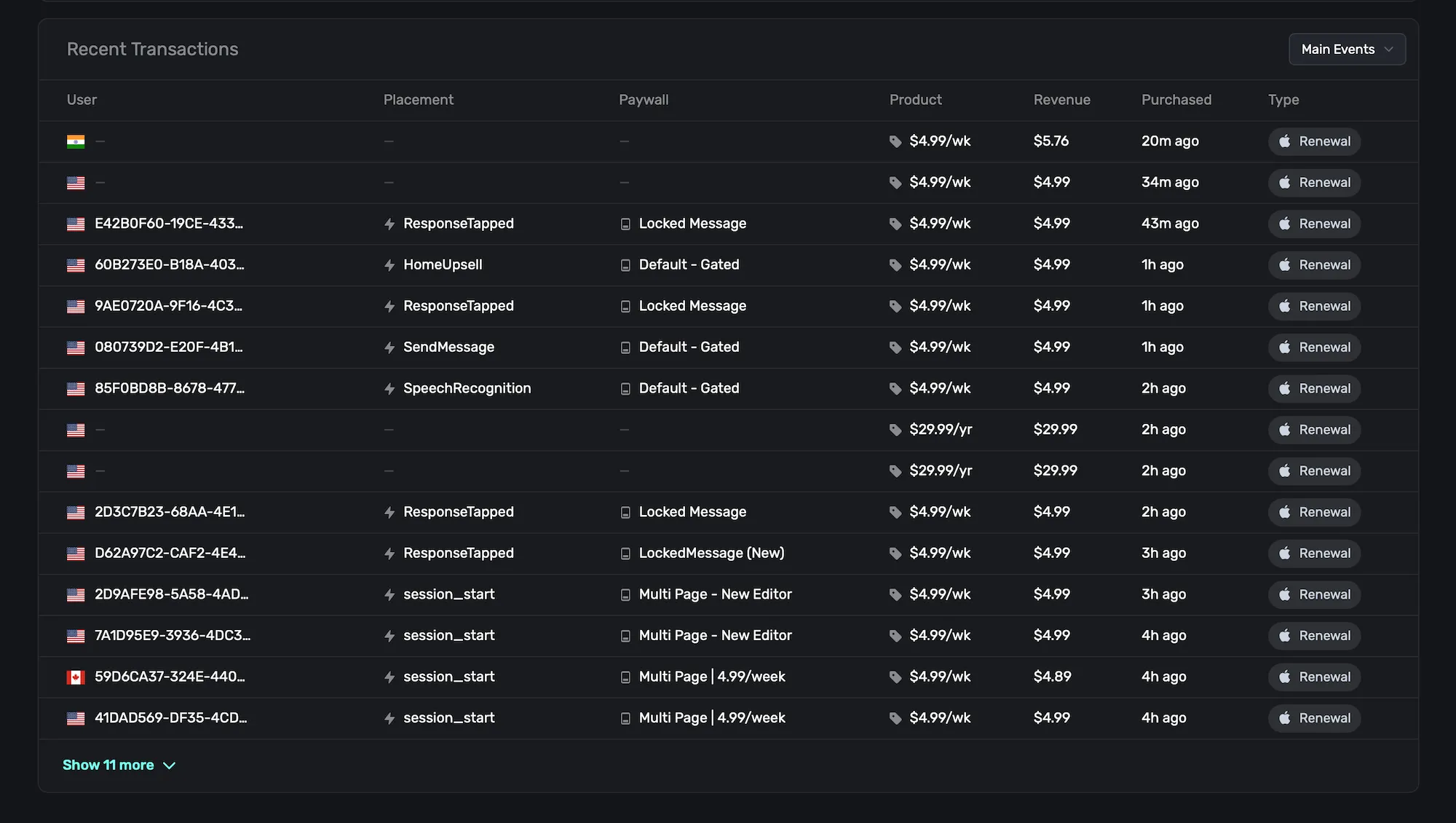This screenshot has height=823, width=1456.
Task: Select Multi Page - New Editor in 2D9AFE98 row
Action: pyautogui.click(x=716, y=594)
